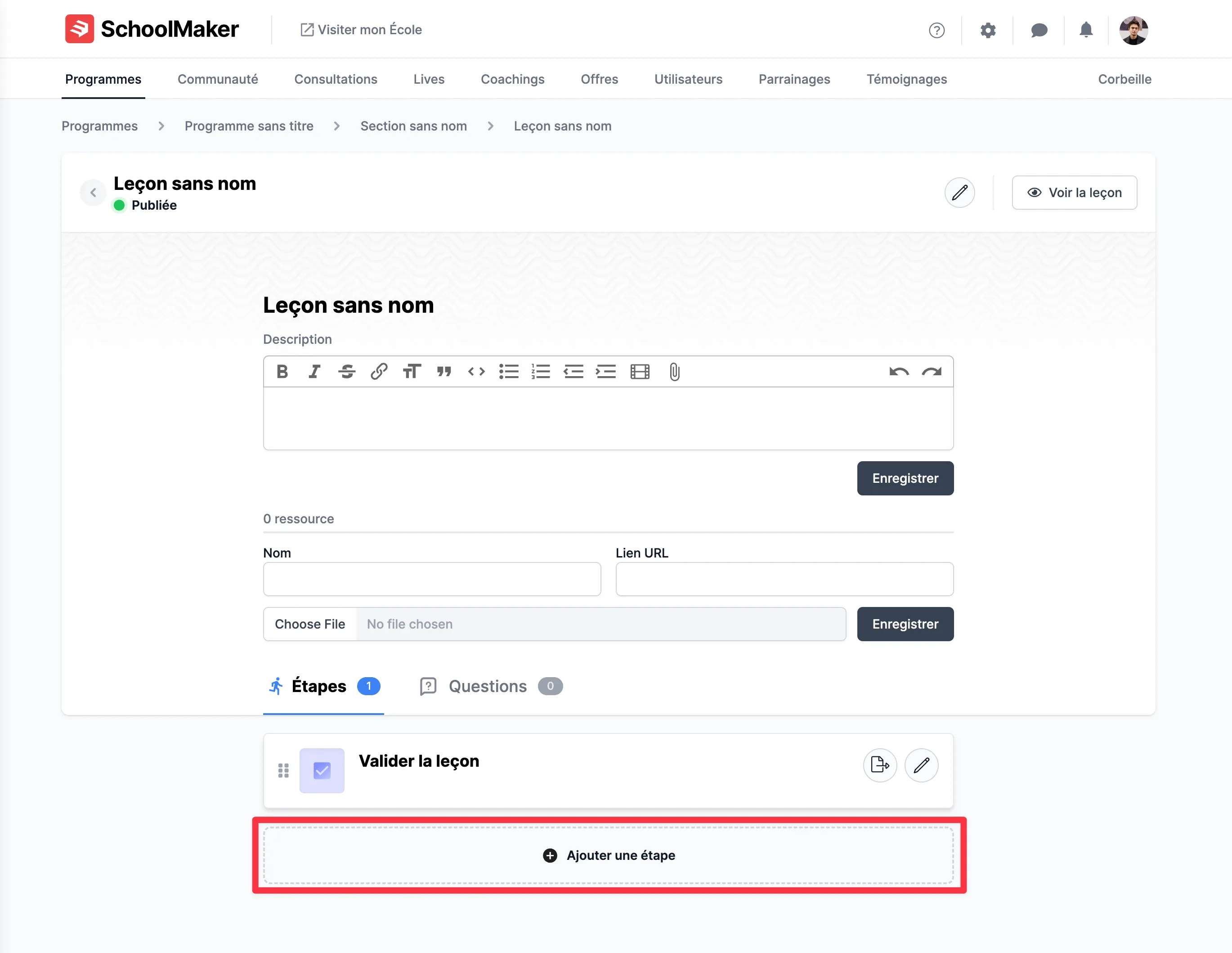Viewport: 1232px width, 953px height.
Task: Go to Programmes breadcrumb
Action: pos(99,126)
